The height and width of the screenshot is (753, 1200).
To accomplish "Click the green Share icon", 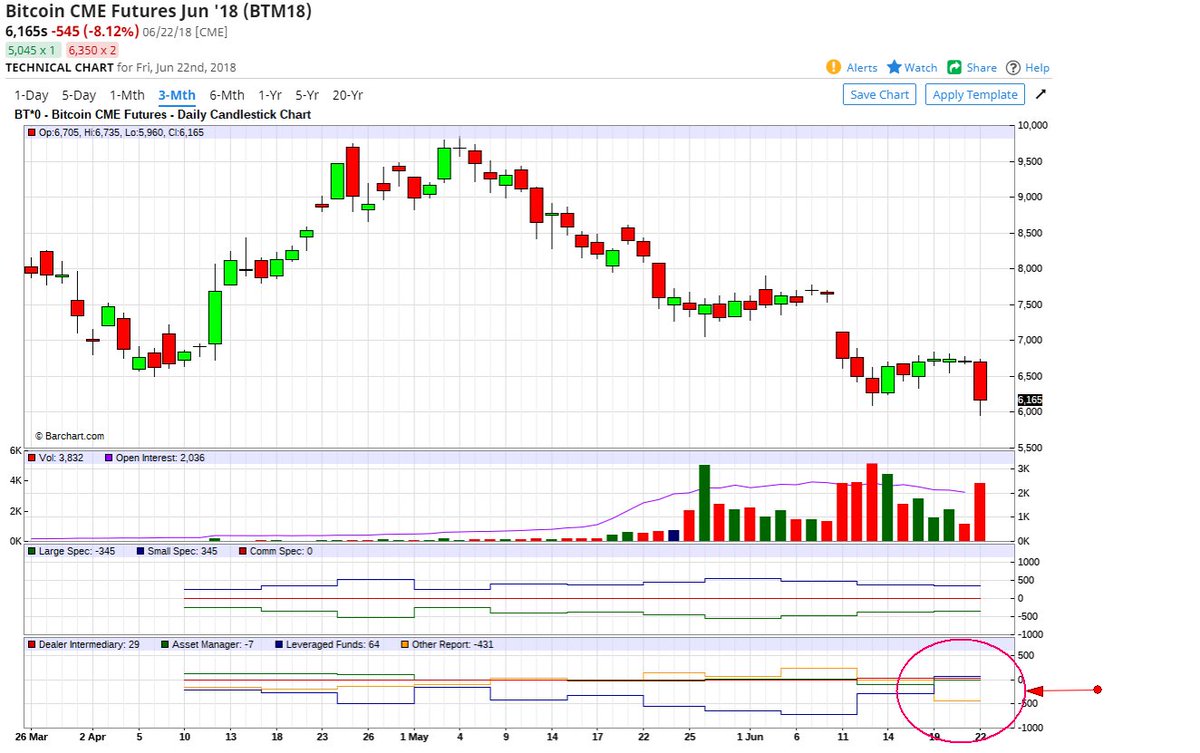I will (x=954, y=67).
